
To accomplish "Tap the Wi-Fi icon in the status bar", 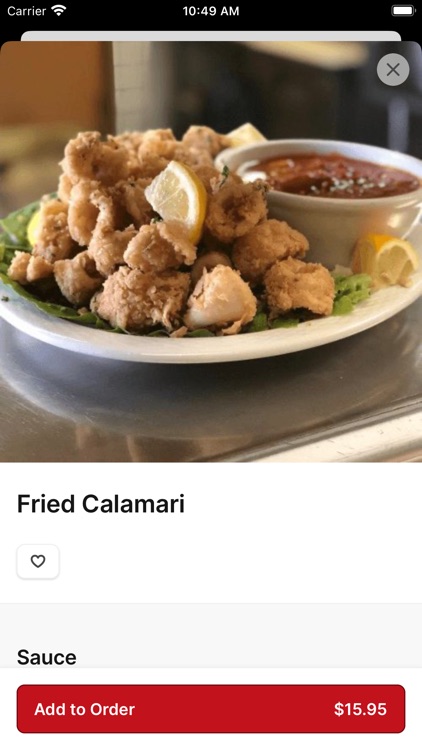I will pyautogui.click(x=59, y=11).
